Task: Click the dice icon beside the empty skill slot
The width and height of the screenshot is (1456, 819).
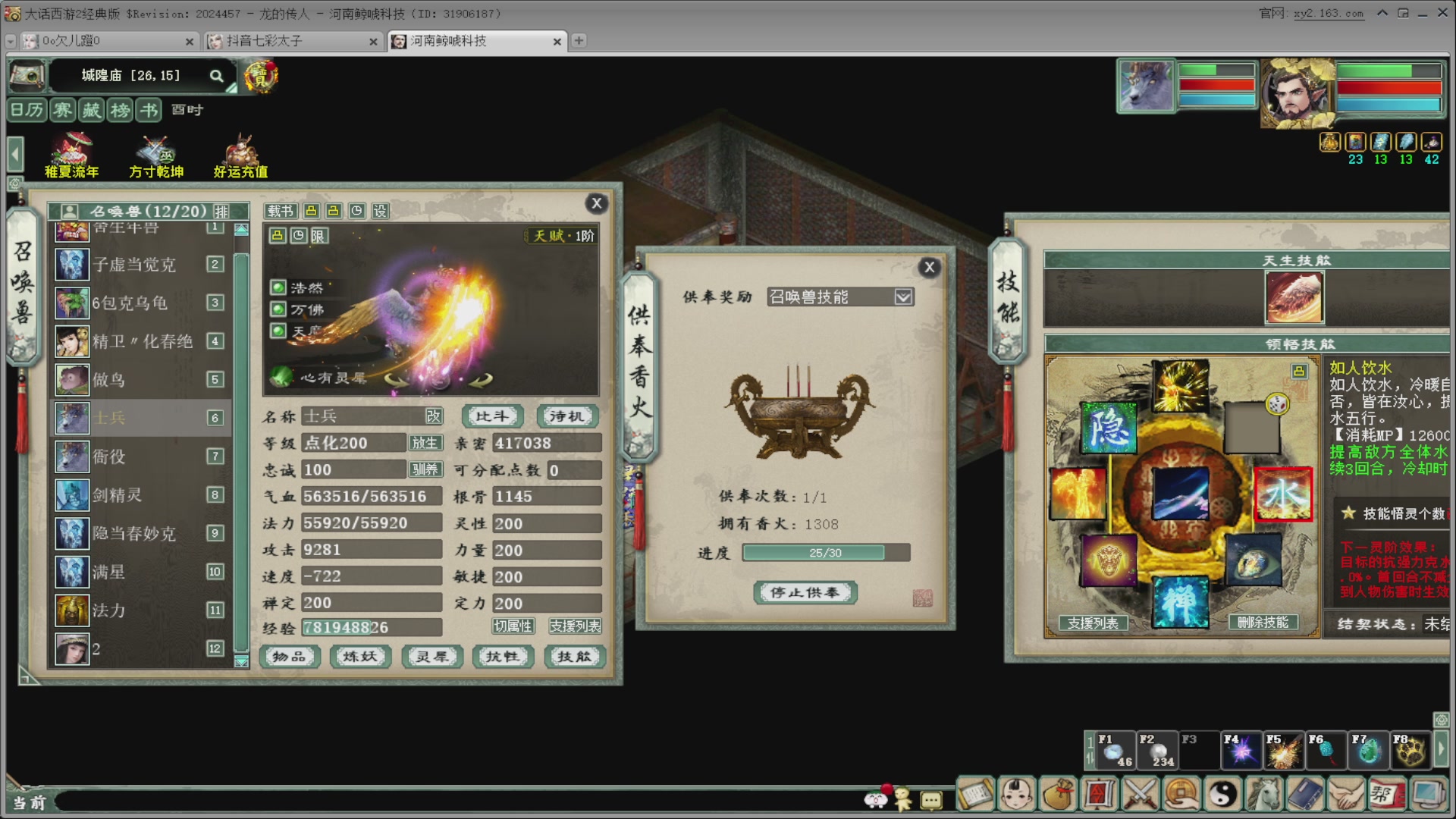Action: 1278,404
